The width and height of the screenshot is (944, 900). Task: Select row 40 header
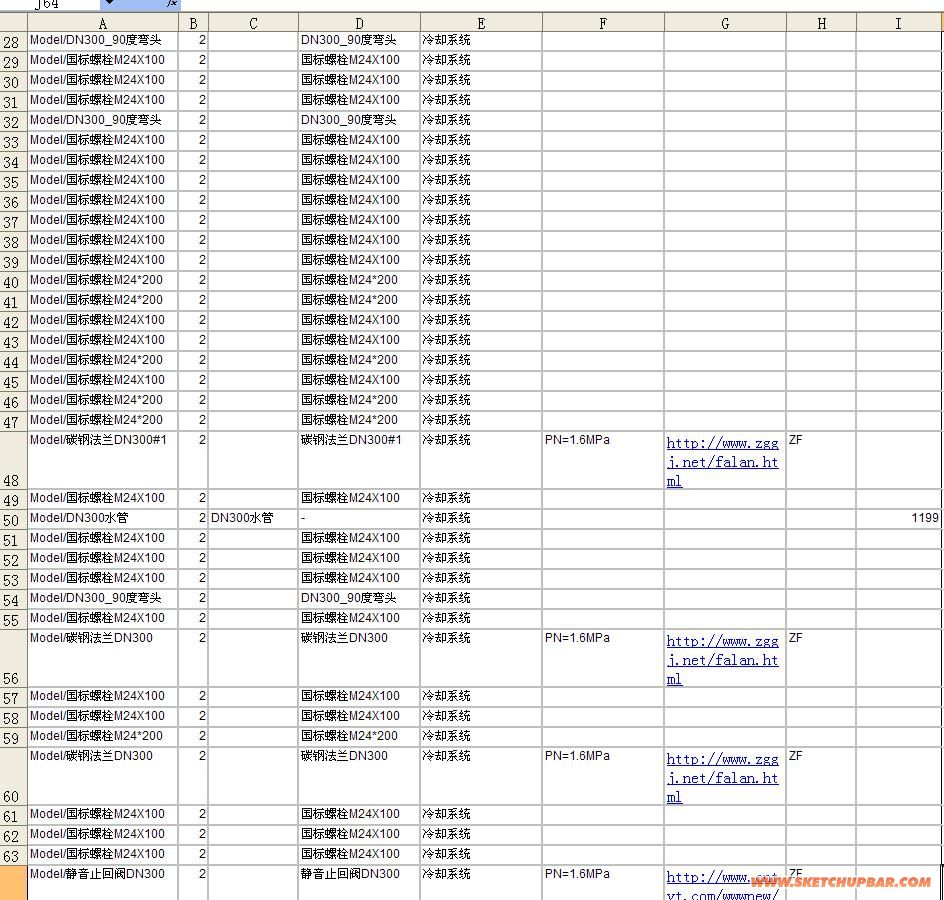pyautogui.click(x=13, y=282)
